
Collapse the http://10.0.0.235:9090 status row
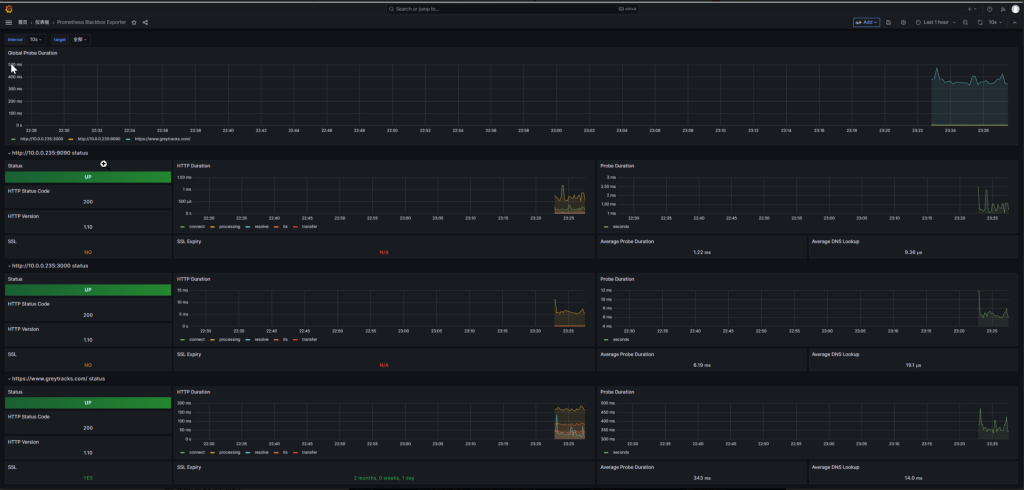(x=48, y=153)
